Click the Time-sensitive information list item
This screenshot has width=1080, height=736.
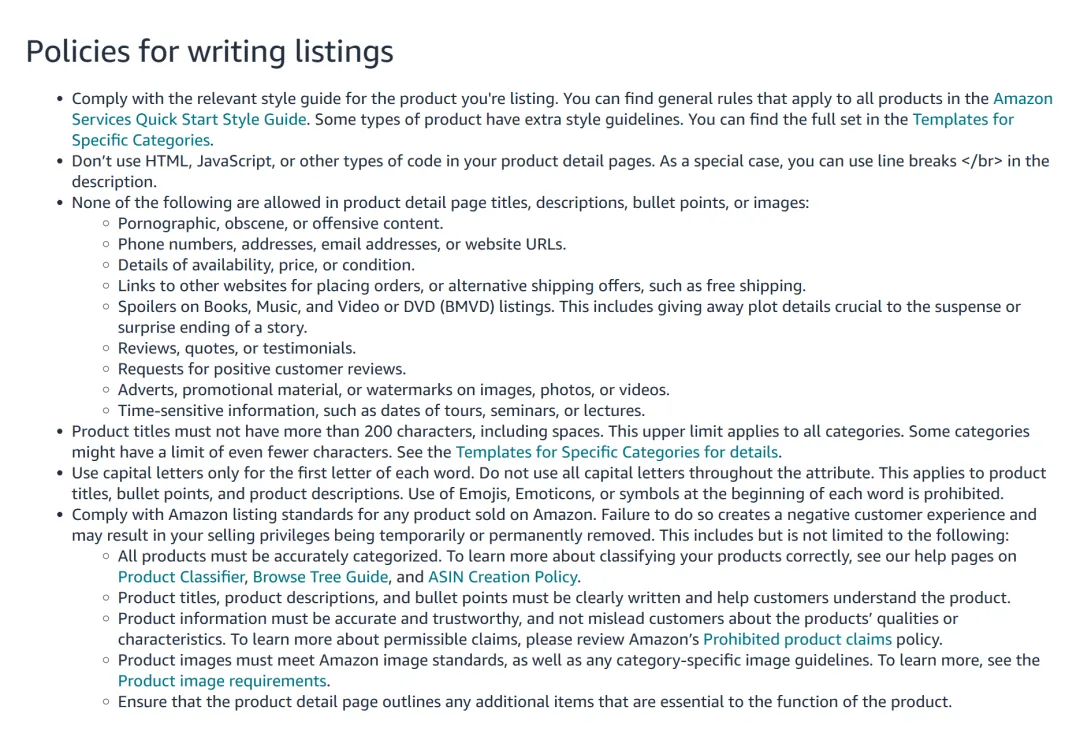click(381, 410)
